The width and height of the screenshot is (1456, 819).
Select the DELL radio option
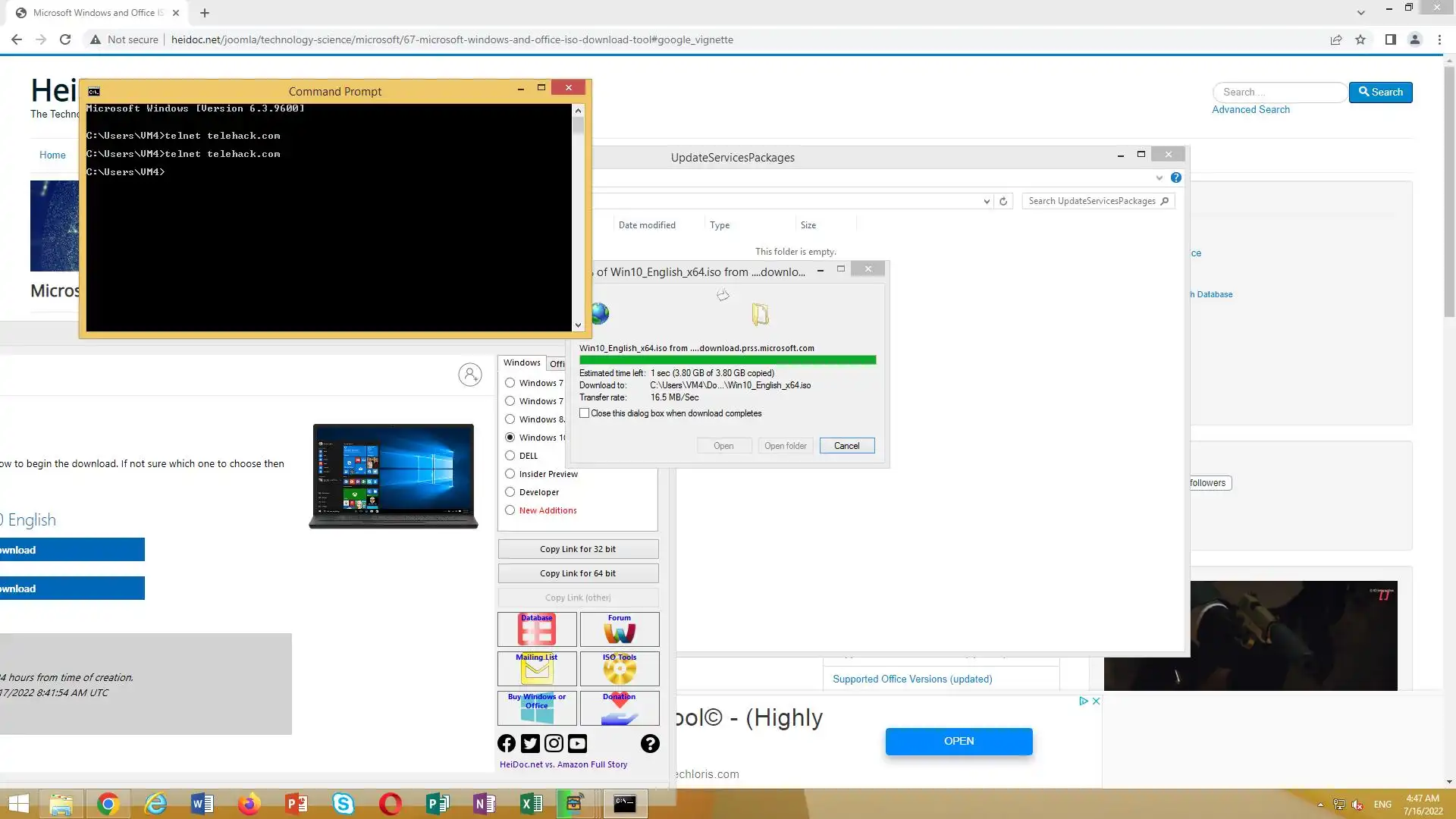[510, 456]
